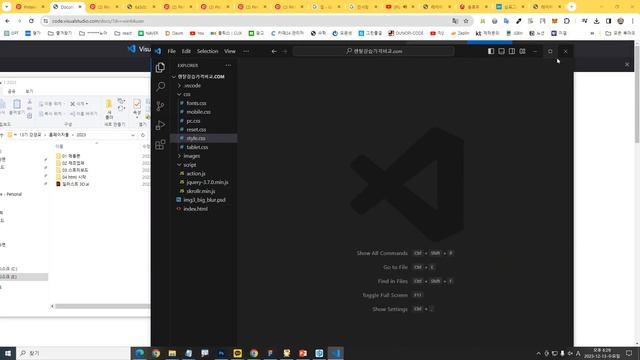Toggle the primary side bar layout icon

coord(491,51)
